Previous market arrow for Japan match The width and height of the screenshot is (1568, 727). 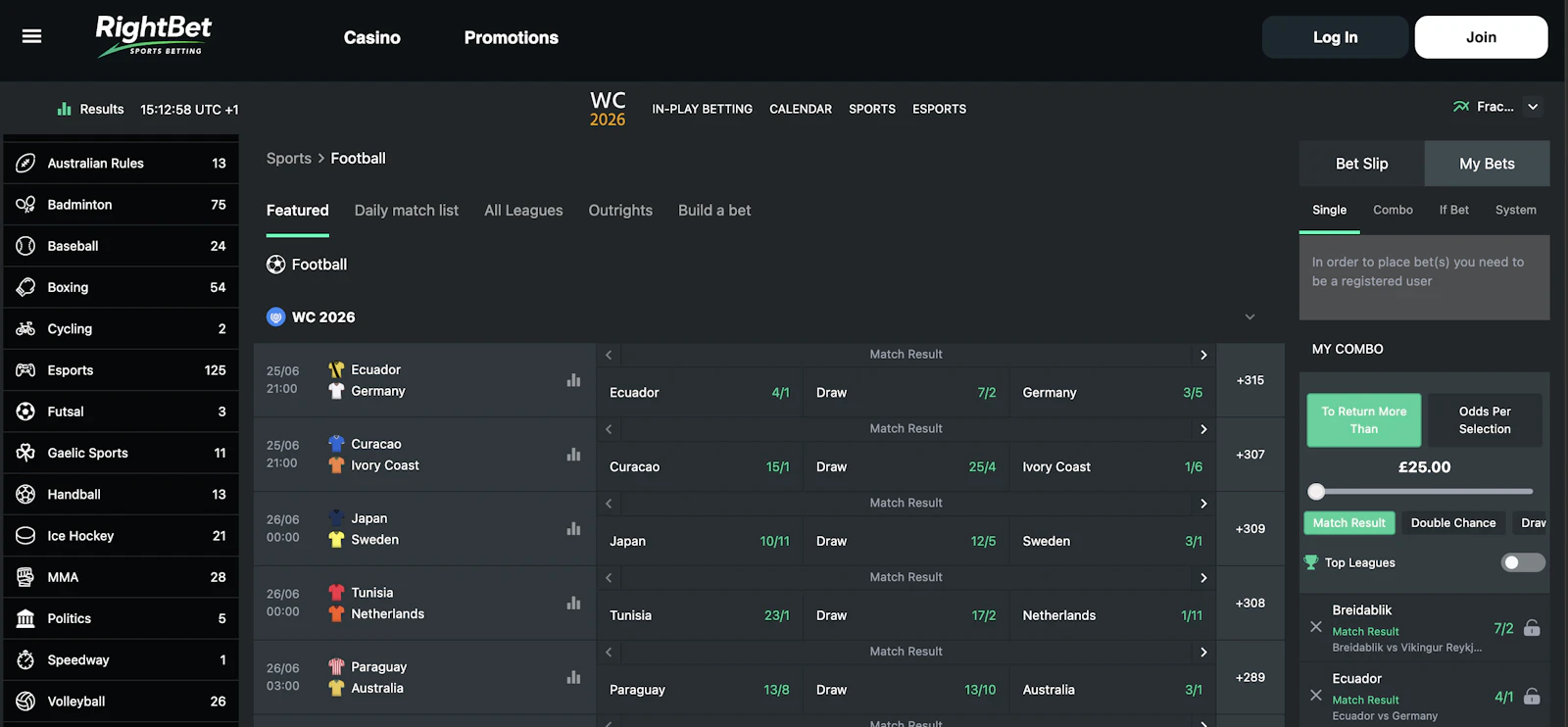pos(609,504)
